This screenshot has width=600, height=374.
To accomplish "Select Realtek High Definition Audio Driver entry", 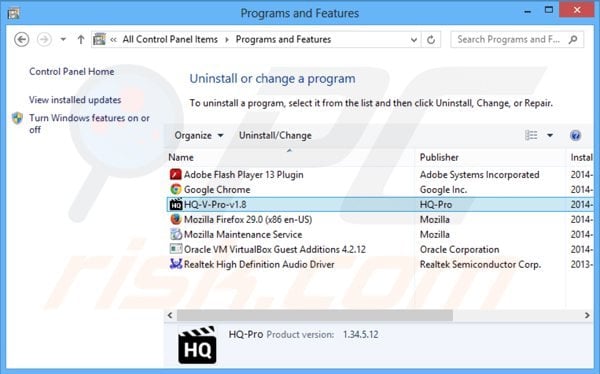I will pyautogui.click(x=259, y=264).
